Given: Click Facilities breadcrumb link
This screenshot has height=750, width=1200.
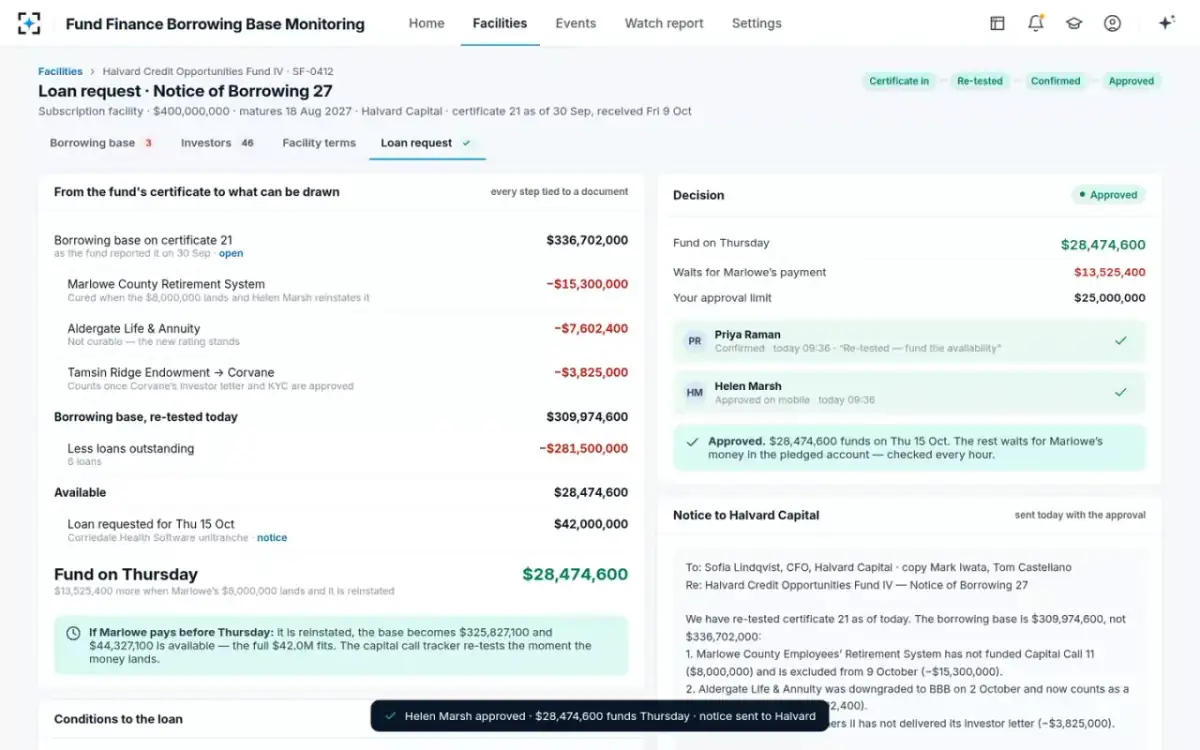Looking at the screenshot, I should (60, 72).
